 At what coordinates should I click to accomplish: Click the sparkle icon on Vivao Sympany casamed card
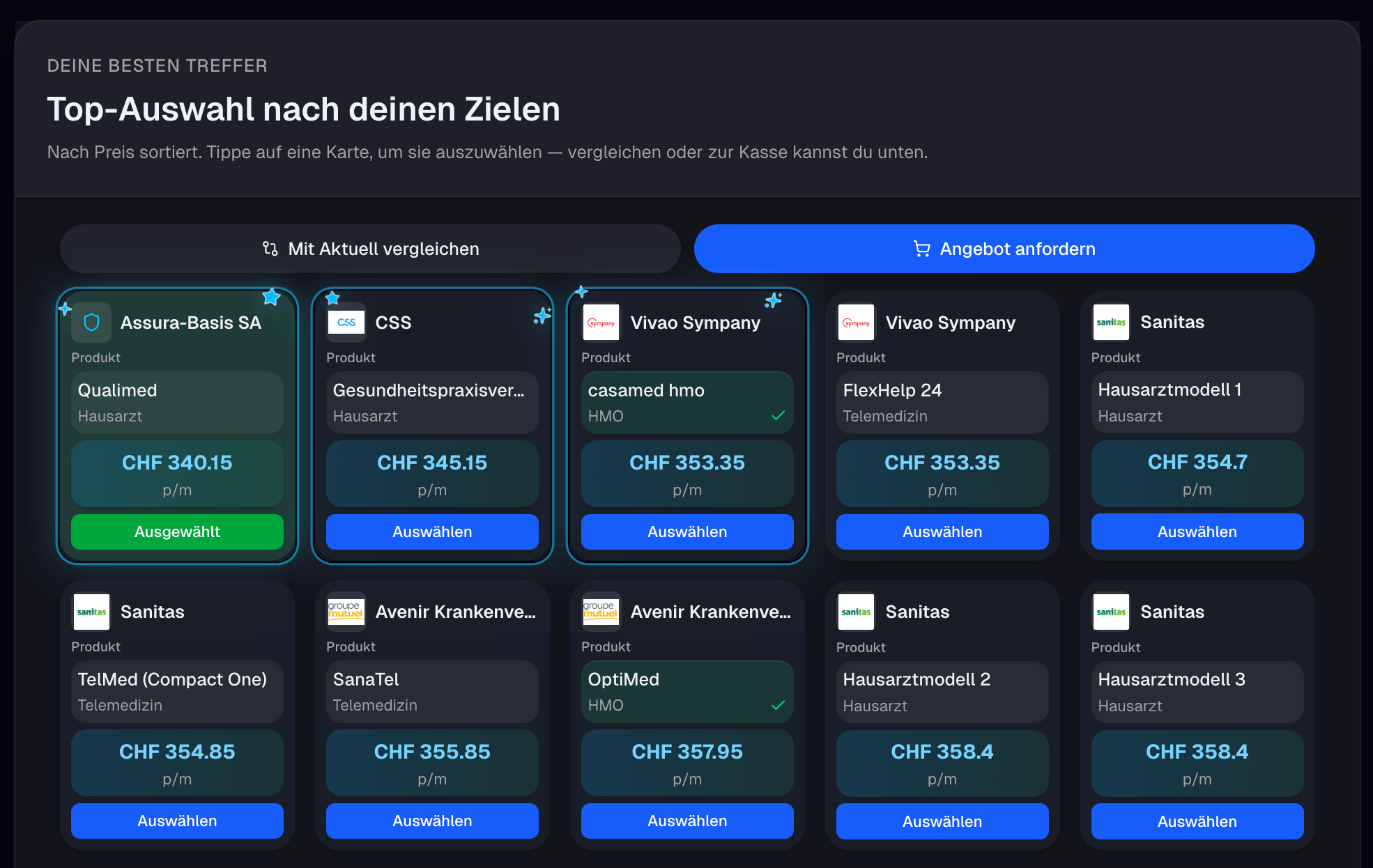click(x=773, y=300)
